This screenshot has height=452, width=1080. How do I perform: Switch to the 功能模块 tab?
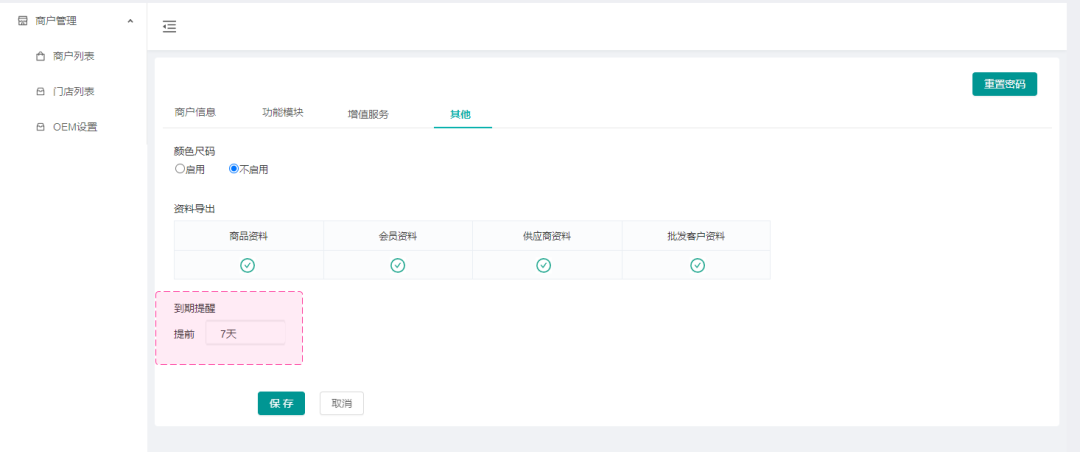click(282, 113)
